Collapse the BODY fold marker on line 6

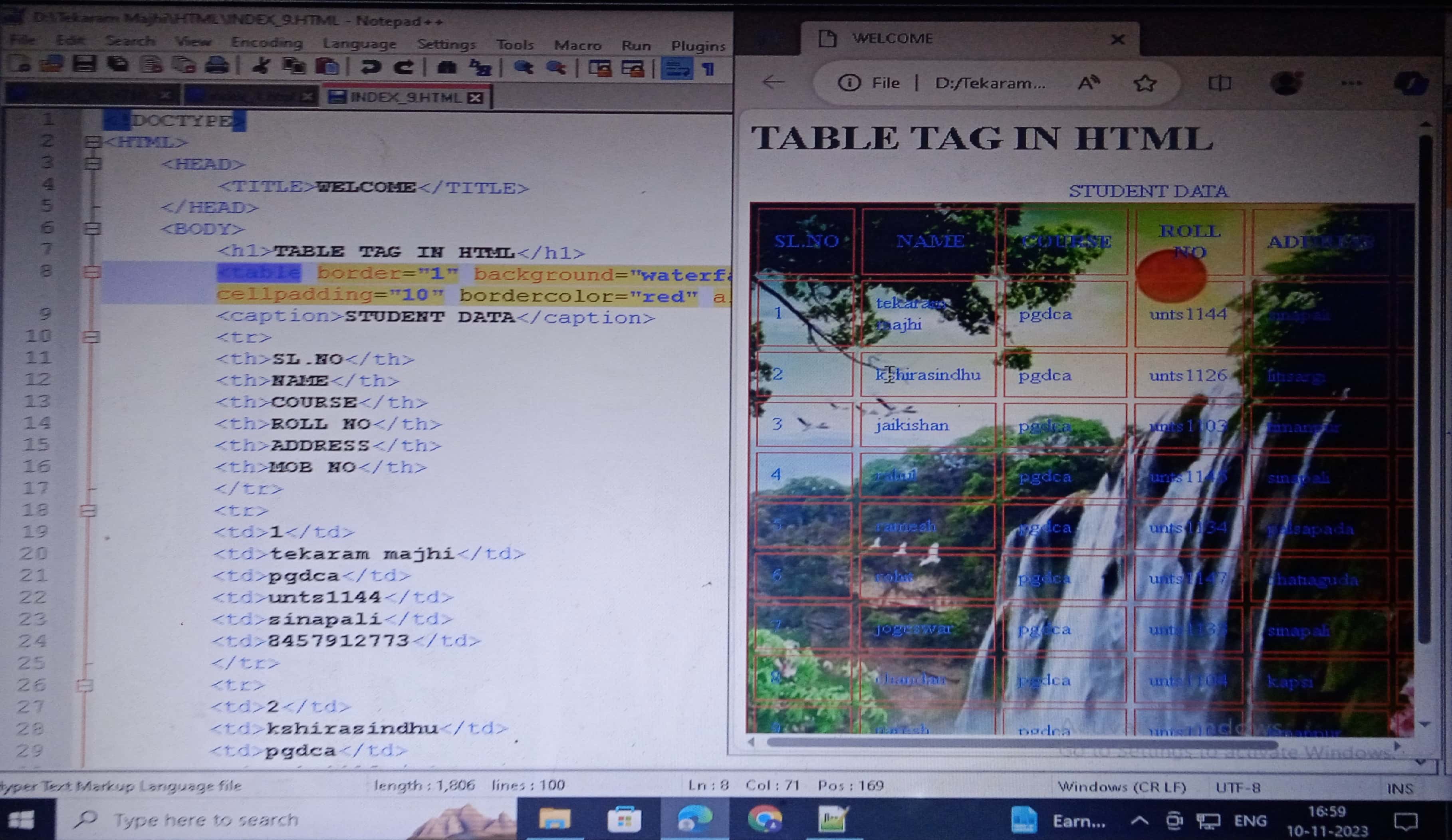point(92,229)
